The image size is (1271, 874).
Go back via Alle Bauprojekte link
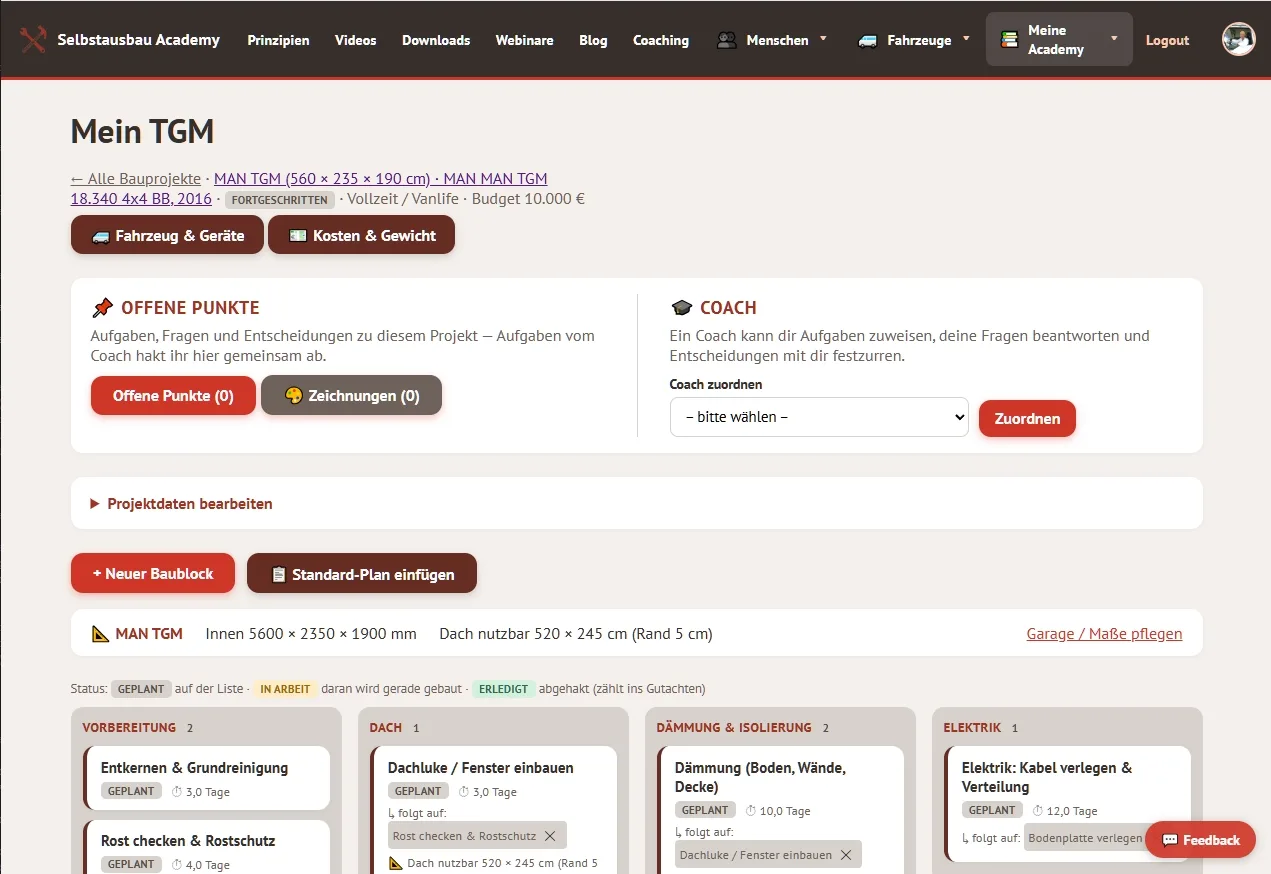tap(136, 179)
